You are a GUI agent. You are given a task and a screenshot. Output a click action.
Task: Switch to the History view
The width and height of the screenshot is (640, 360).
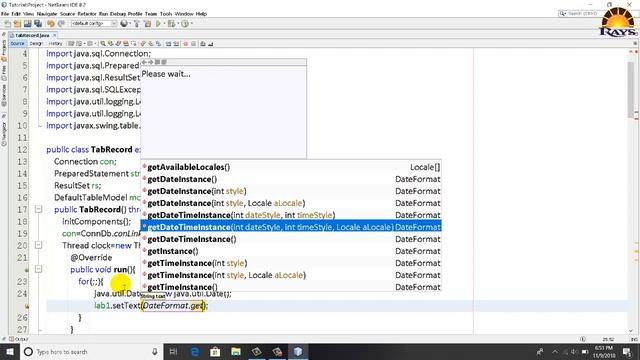(x=55, y=44)
